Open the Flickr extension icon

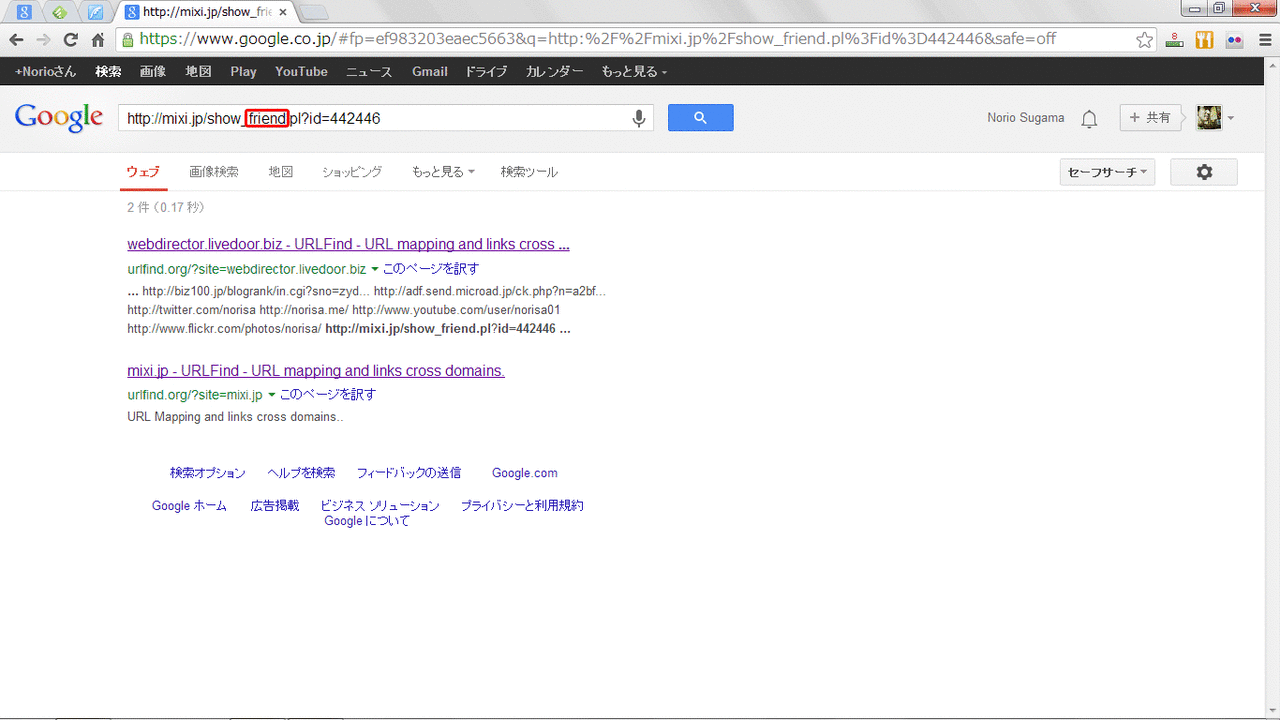pos(1234,40)
